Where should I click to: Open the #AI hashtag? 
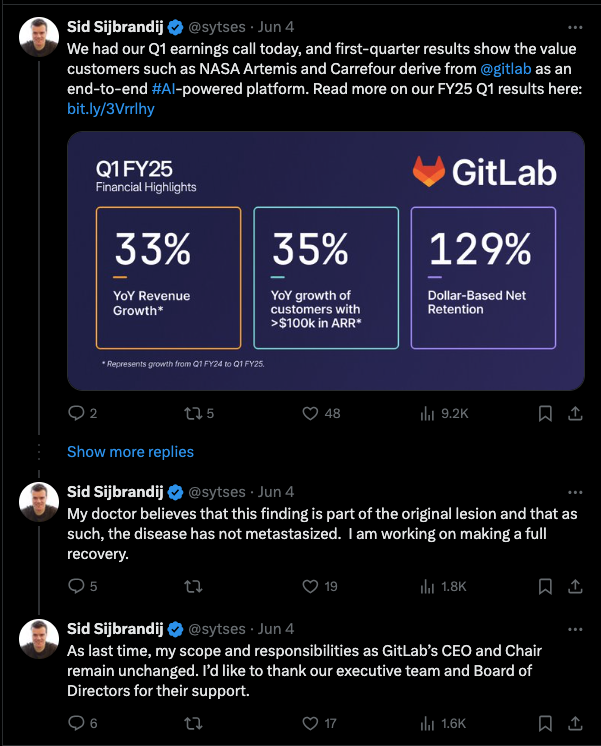coord(163,89)
